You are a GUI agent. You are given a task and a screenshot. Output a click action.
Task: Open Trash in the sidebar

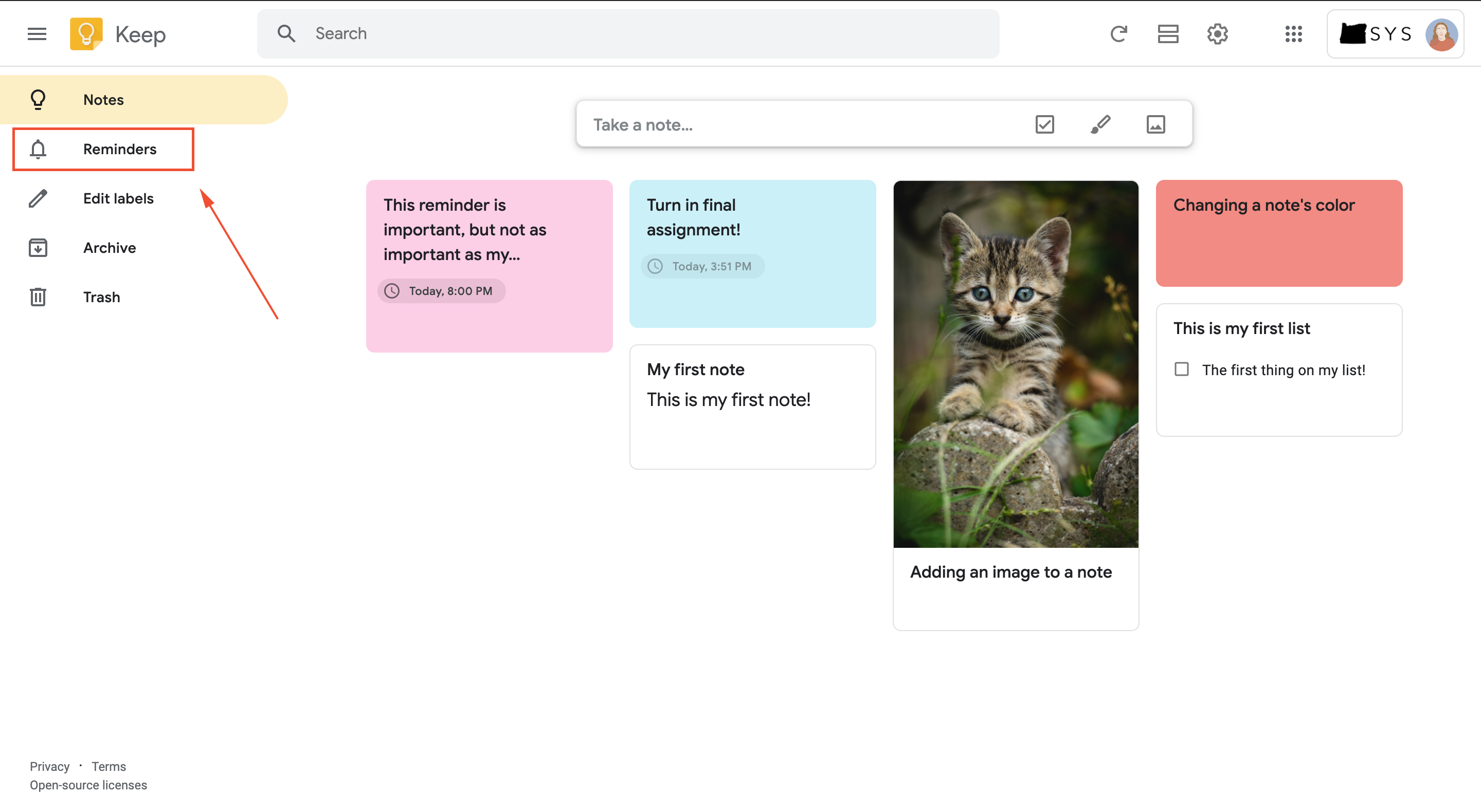click(101, 297)
